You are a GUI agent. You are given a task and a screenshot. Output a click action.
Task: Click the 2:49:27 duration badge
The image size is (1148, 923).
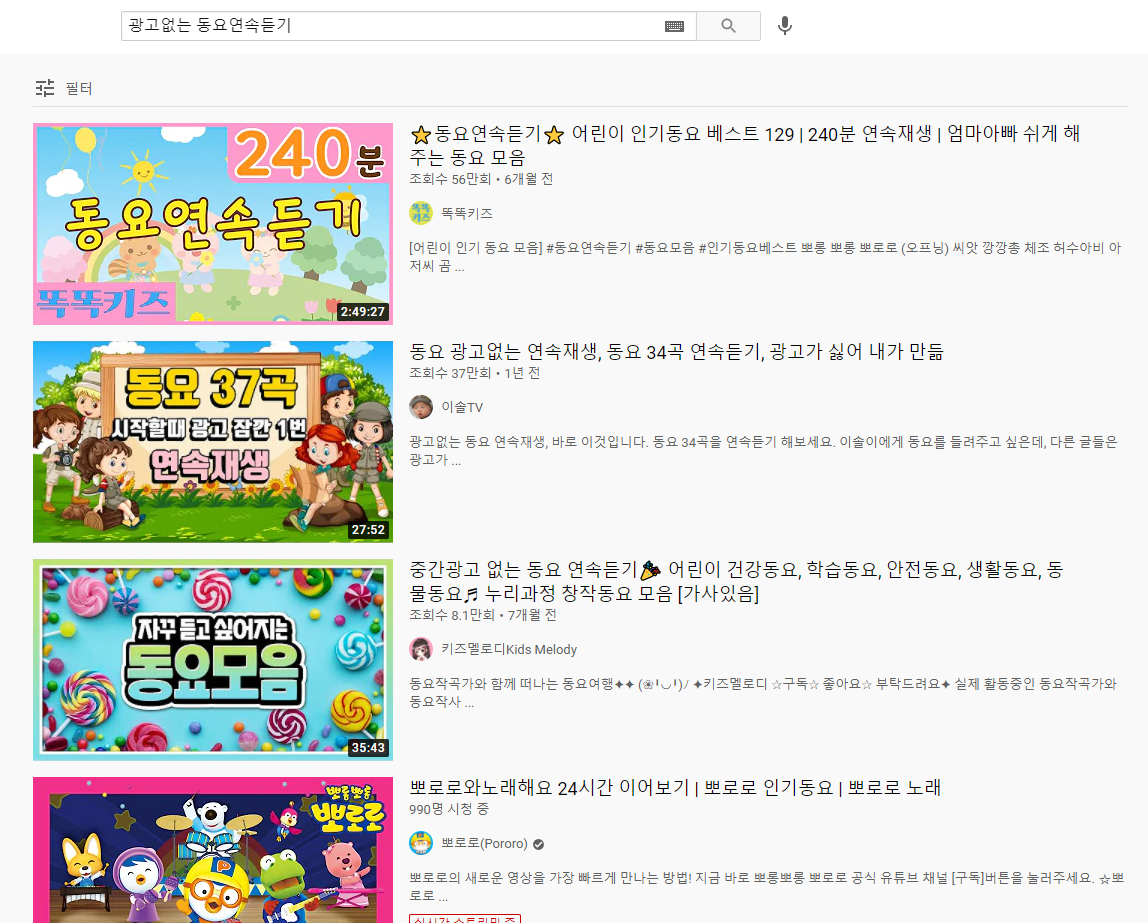coord(362,311)
